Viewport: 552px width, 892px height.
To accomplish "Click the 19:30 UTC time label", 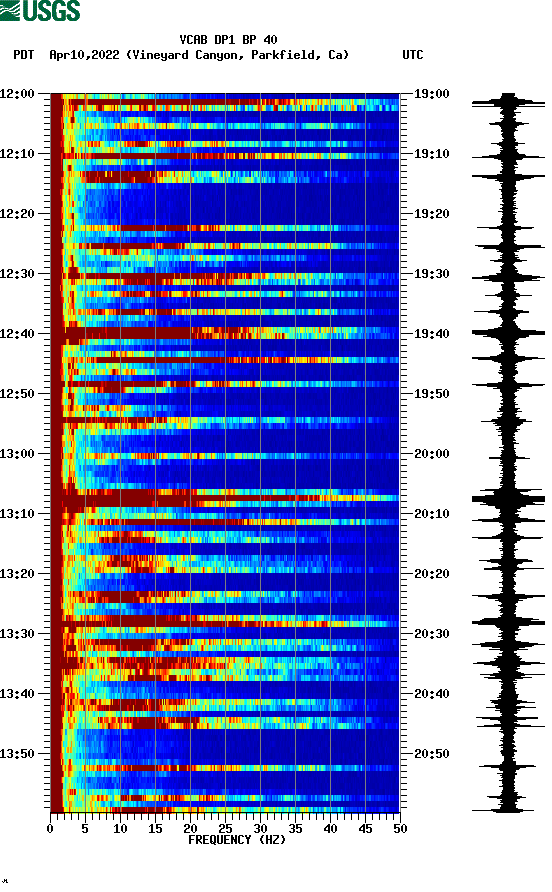I will pos(431,274).
